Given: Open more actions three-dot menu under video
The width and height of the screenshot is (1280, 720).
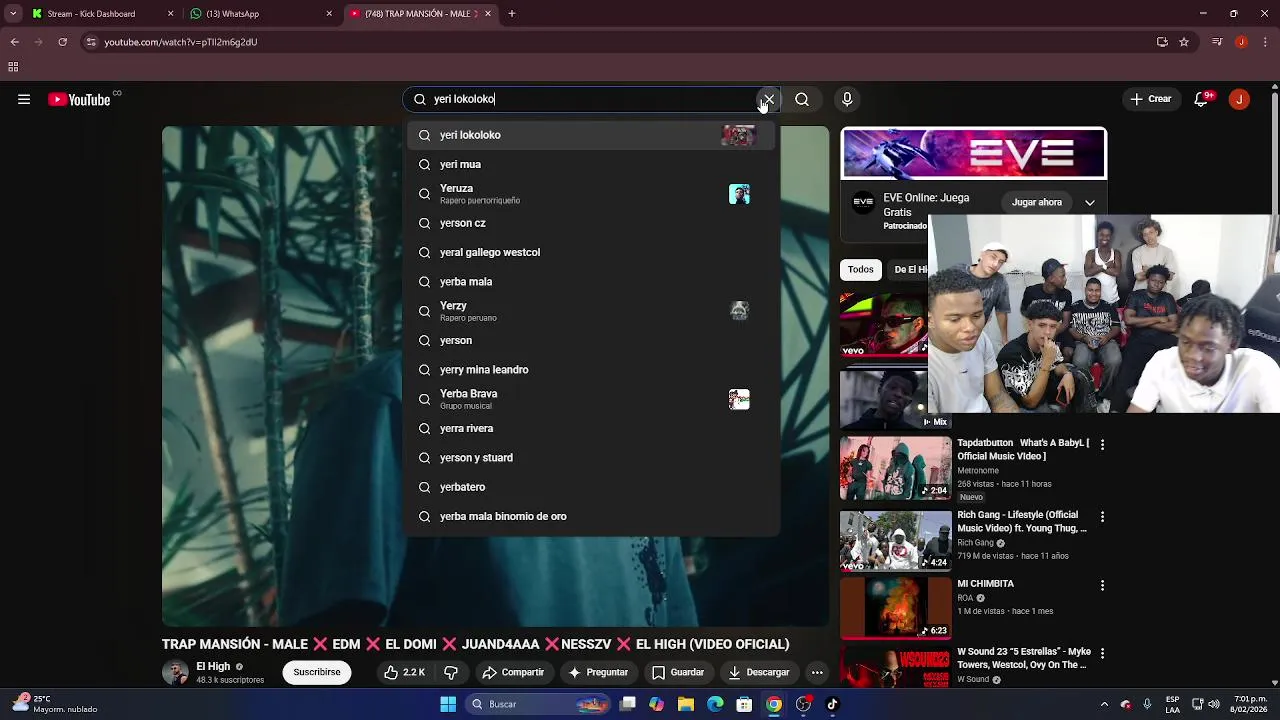Looking at the screenshot, I should click(817, 673).
